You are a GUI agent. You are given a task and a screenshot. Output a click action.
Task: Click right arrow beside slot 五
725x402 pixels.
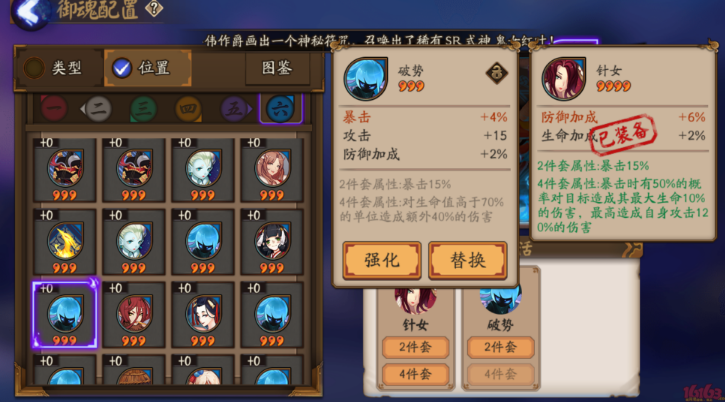pos(250,109)
